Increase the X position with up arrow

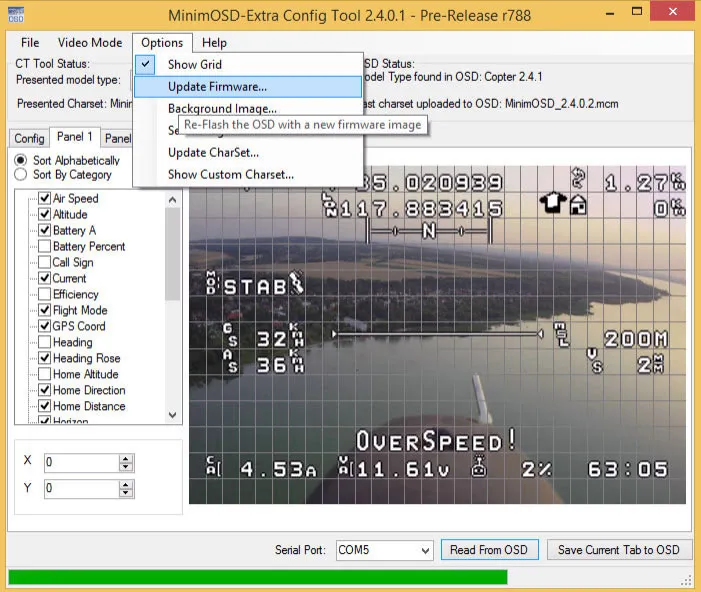pos(125,458)
